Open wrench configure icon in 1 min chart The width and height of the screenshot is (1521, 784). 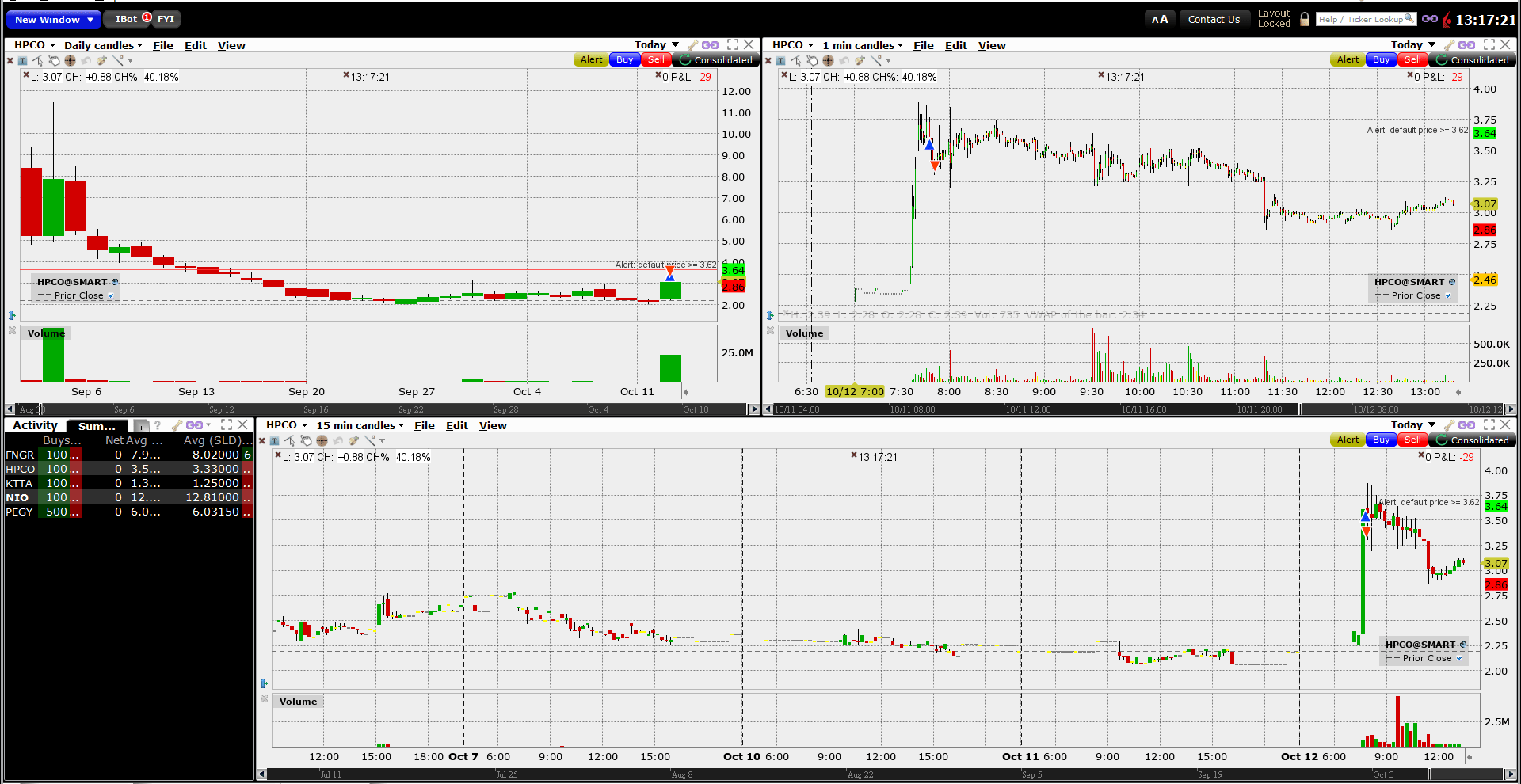1450,45
